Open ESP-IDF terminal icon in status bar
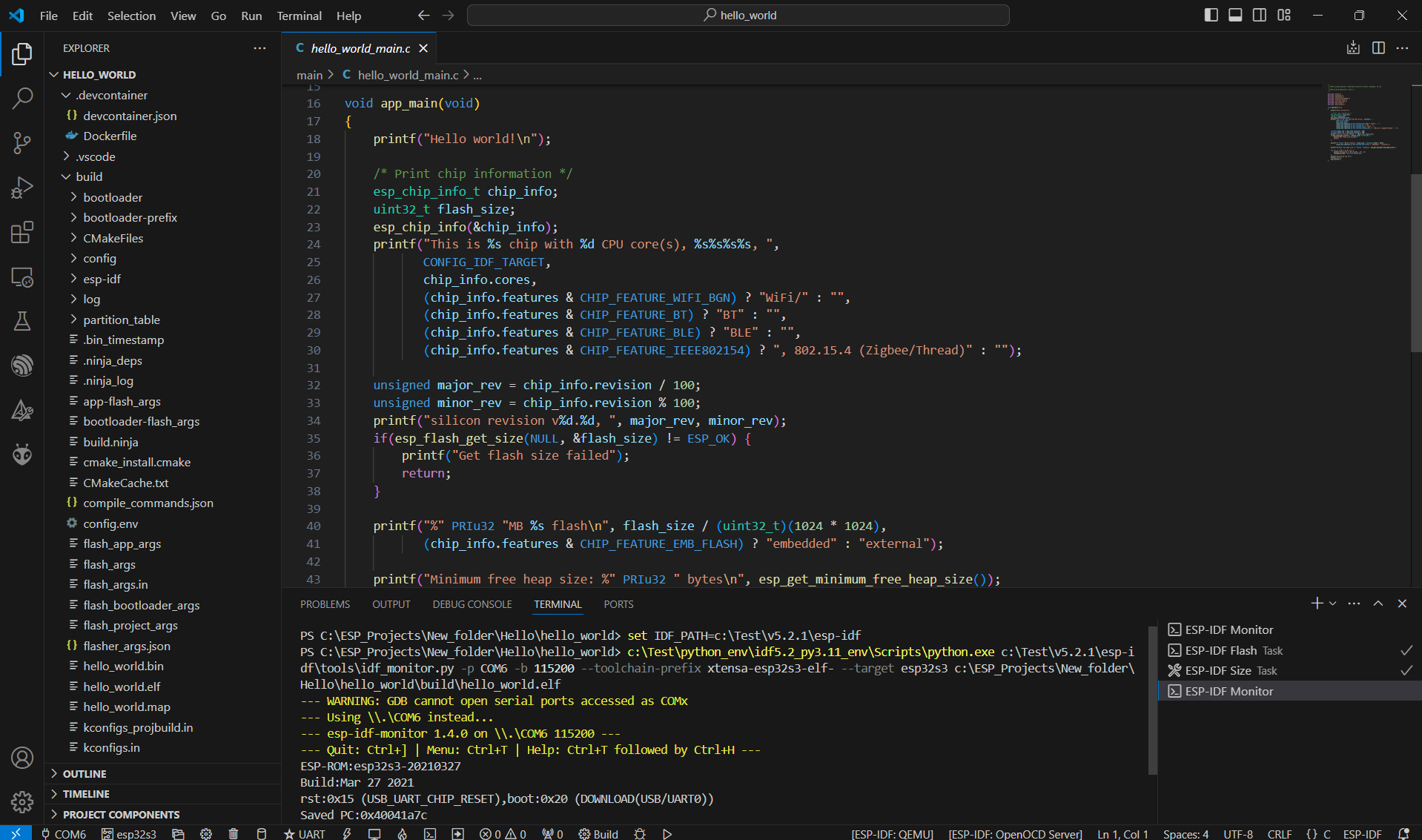The image size is (1422, 840). pyautogui.click(x=430, y=833)
